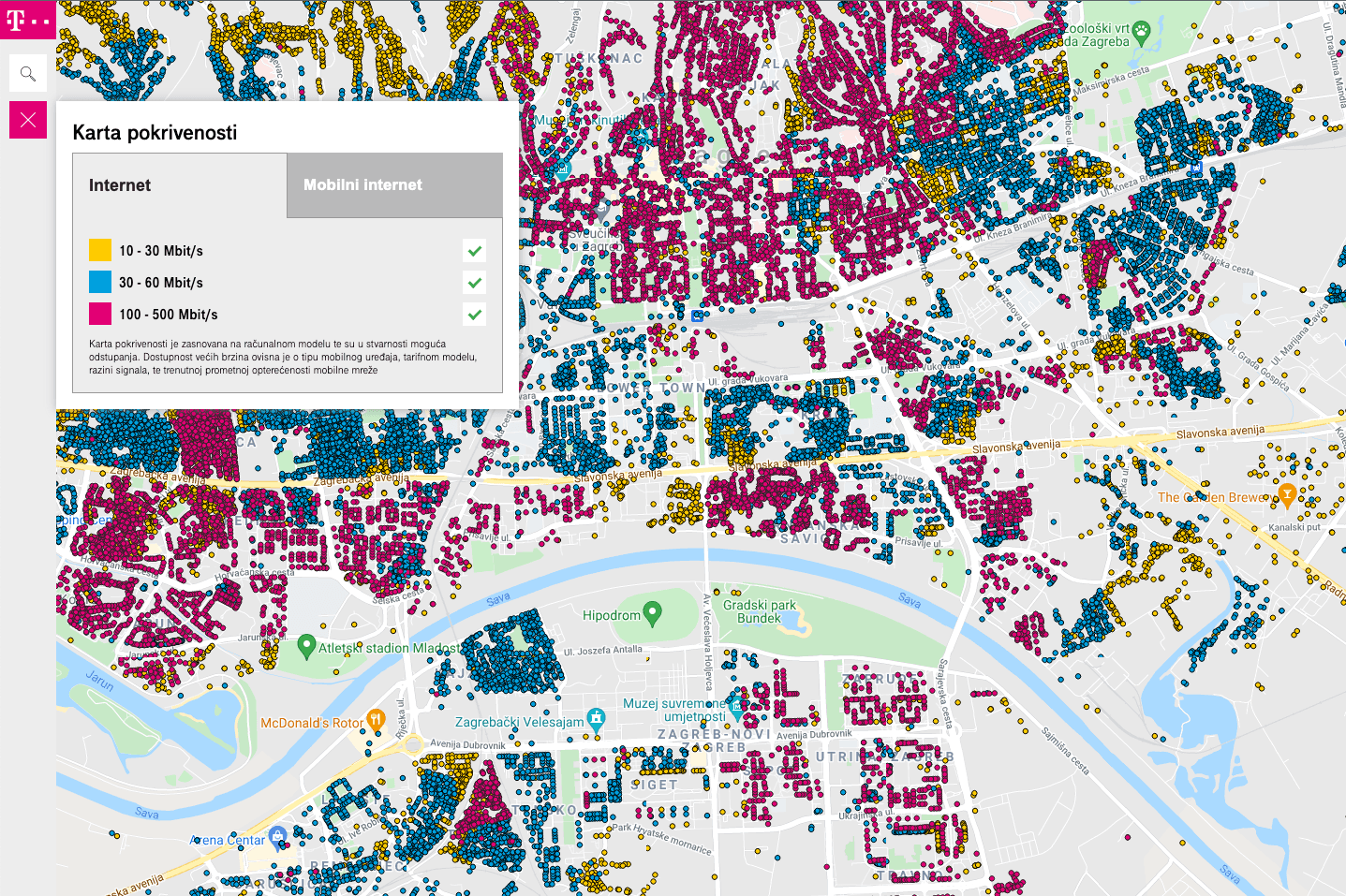Switch to the Mobilni internet tab
This screenshot has width=1346, height=896.
tap(394, 185)
